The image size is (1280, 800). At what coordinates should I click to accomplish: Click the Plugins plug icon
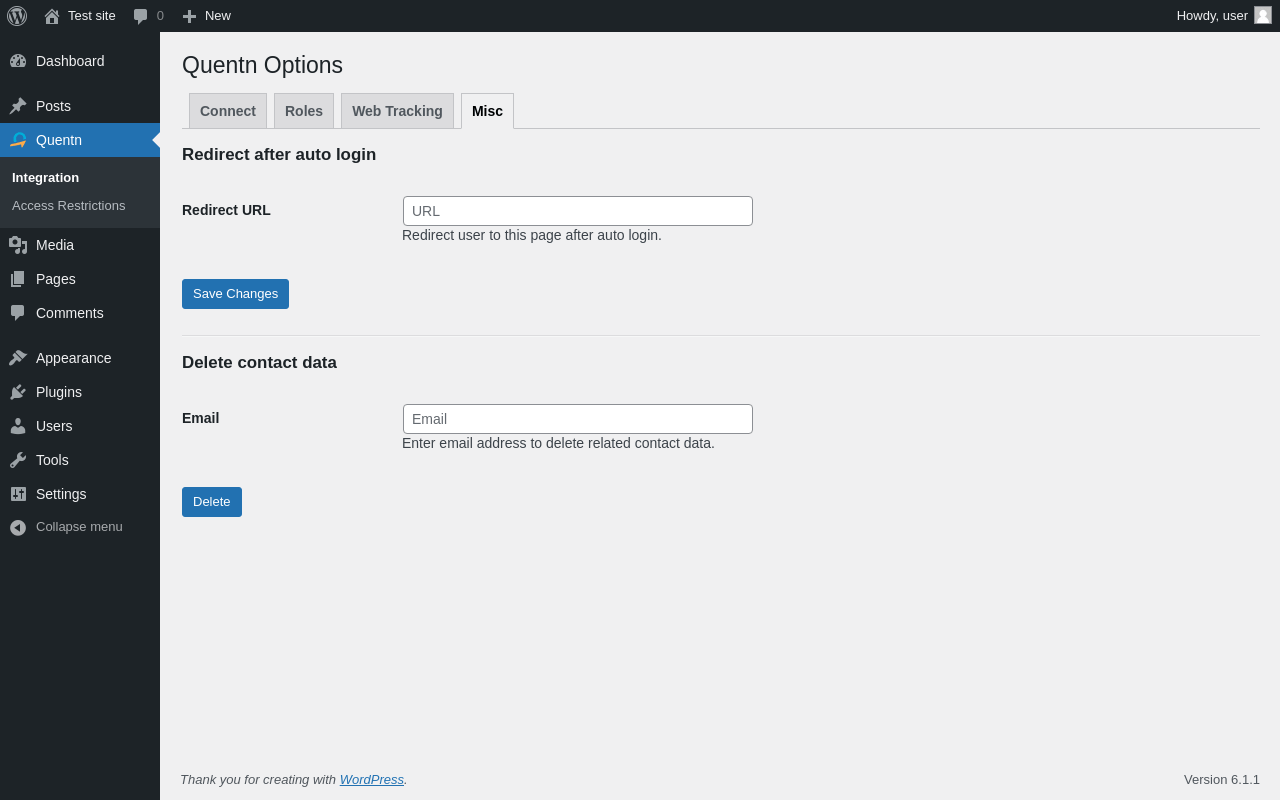tap(18, 392)
